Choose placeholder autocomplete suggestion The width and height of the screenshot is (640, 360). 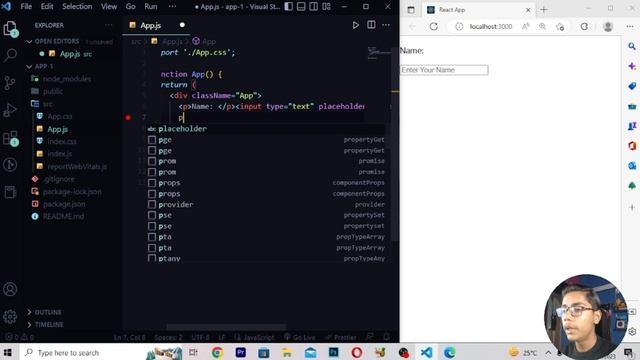265,129
